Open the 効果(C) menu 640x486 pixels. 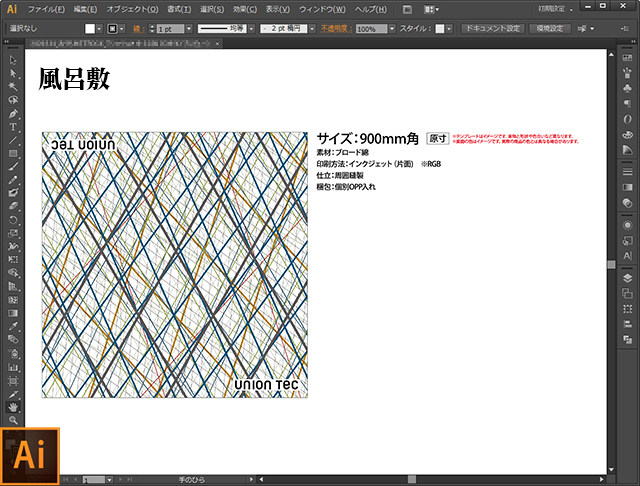245,9
